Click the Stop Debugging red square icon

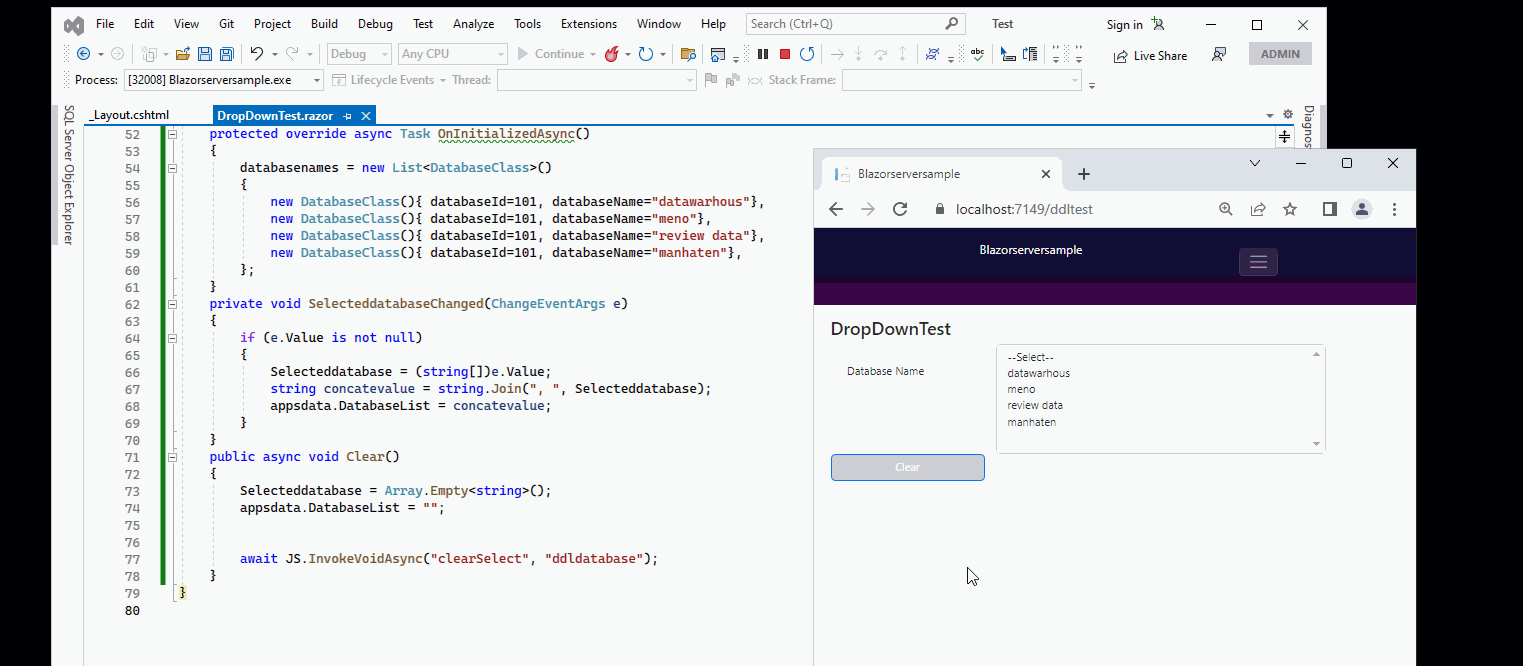[785, 54]
